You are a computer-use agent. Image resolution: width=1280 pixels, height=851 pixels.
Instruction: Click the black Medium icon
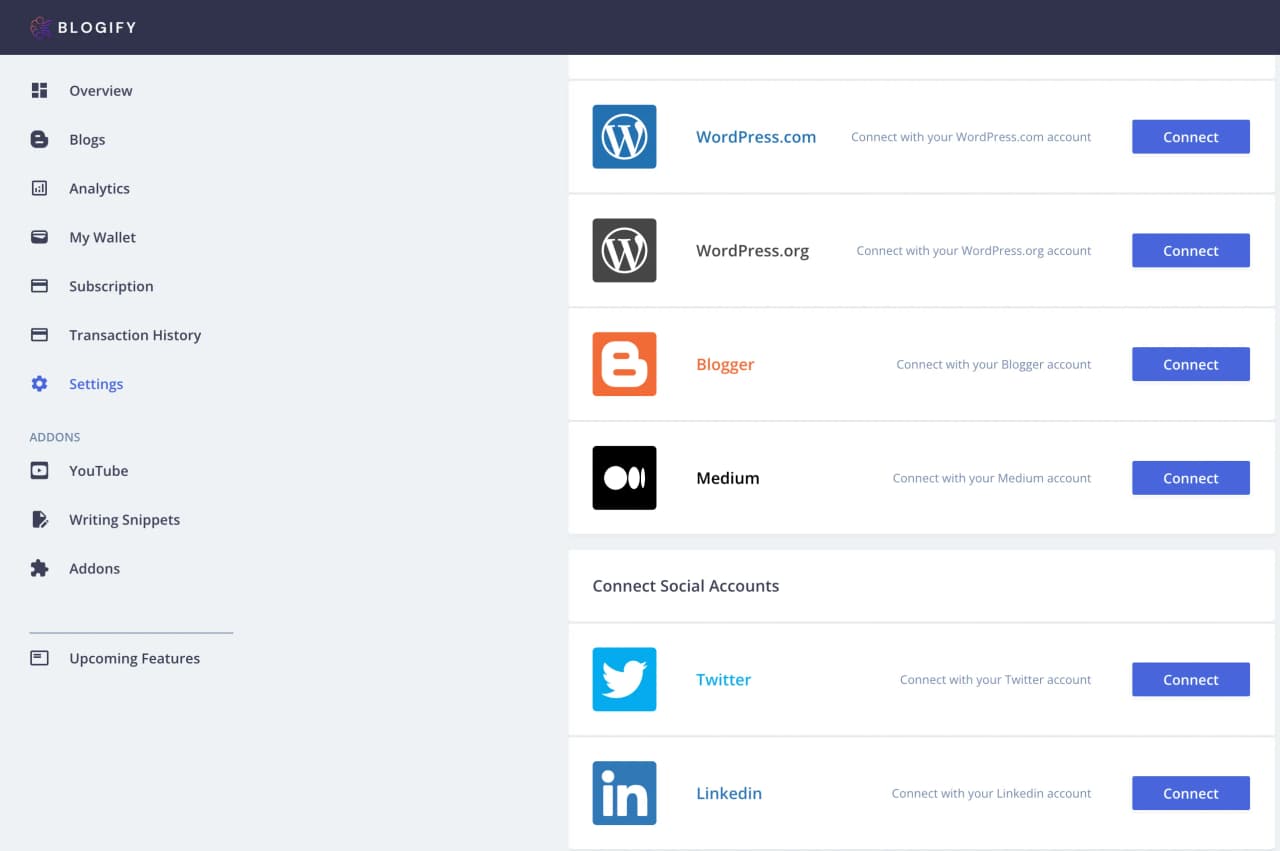(624, 477)
